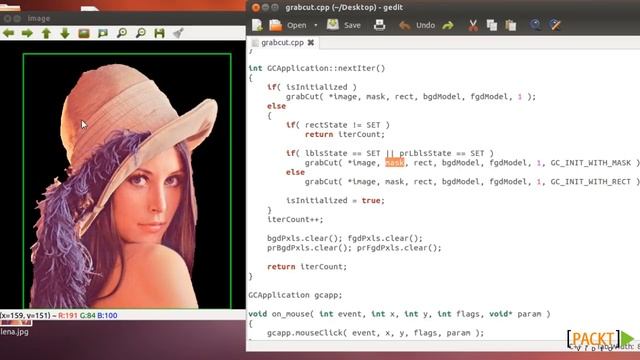Open Find and Replace in the gedit toolbar
This screenshot has height=360, width=640.
point(555,25)
